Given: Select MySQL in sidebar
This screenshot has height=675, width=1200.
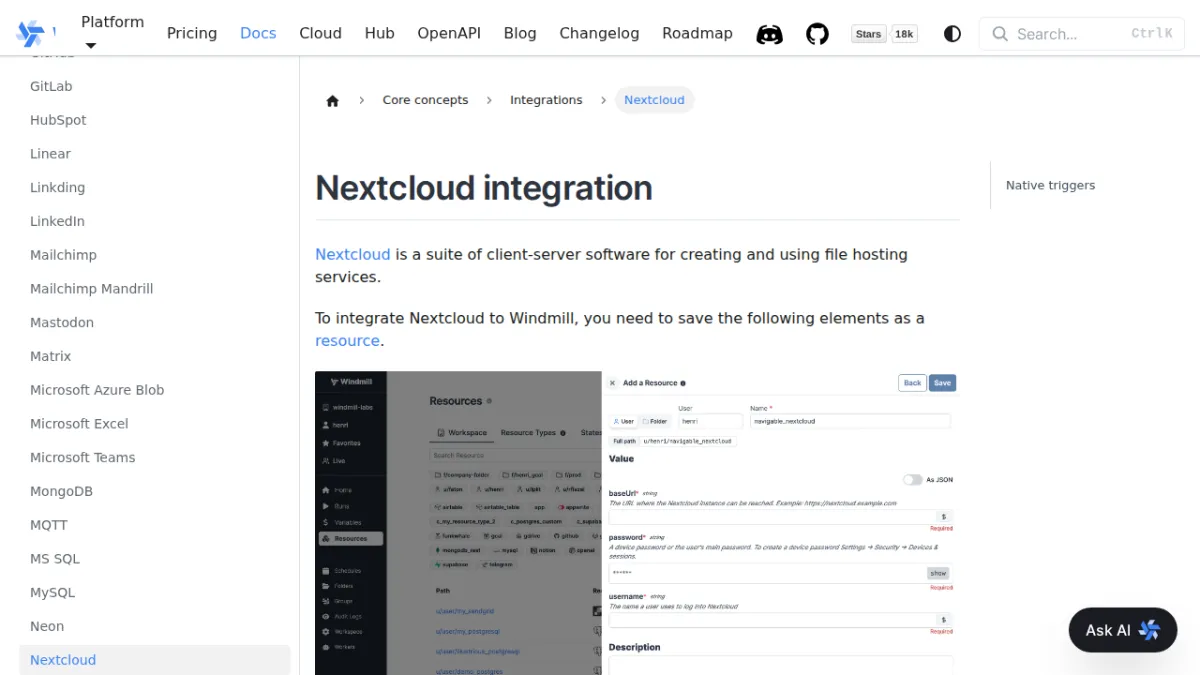Looking at the screenshot, I should (52, 592).
